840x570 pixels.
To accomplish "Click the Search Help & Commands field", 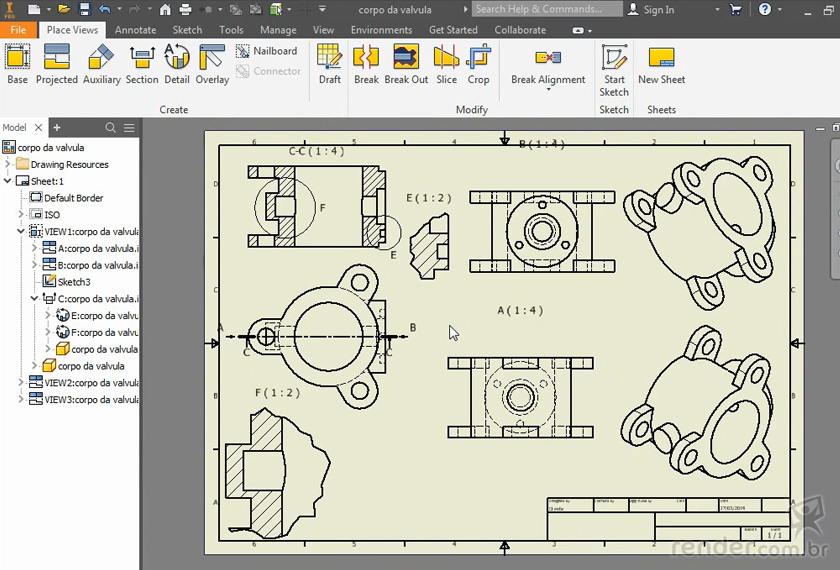I will tap(545, 9).
